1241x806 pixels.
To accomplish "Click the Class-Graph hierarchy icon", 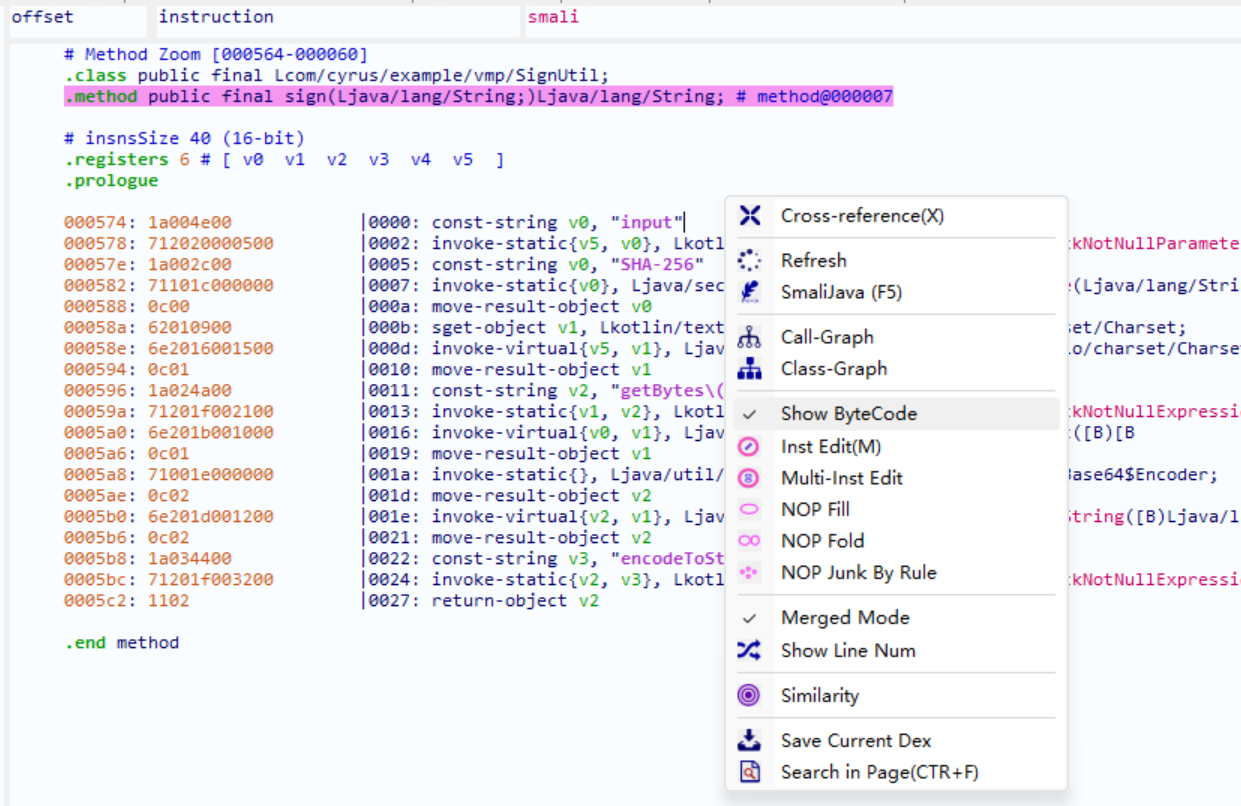I will pyautogui.click(x=749, y=368).
